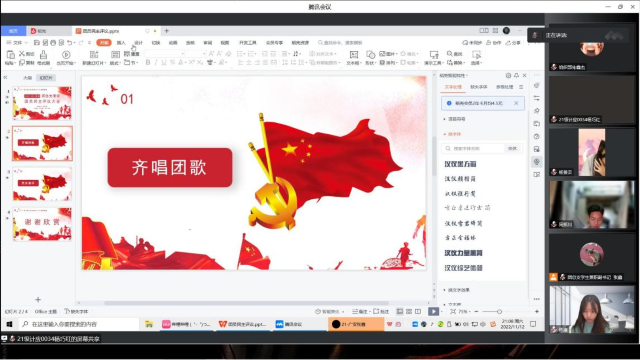The width and height of the screenshot is (640, 360).
Task: Click the Cut scissors icon
Action: coord(22,53)
